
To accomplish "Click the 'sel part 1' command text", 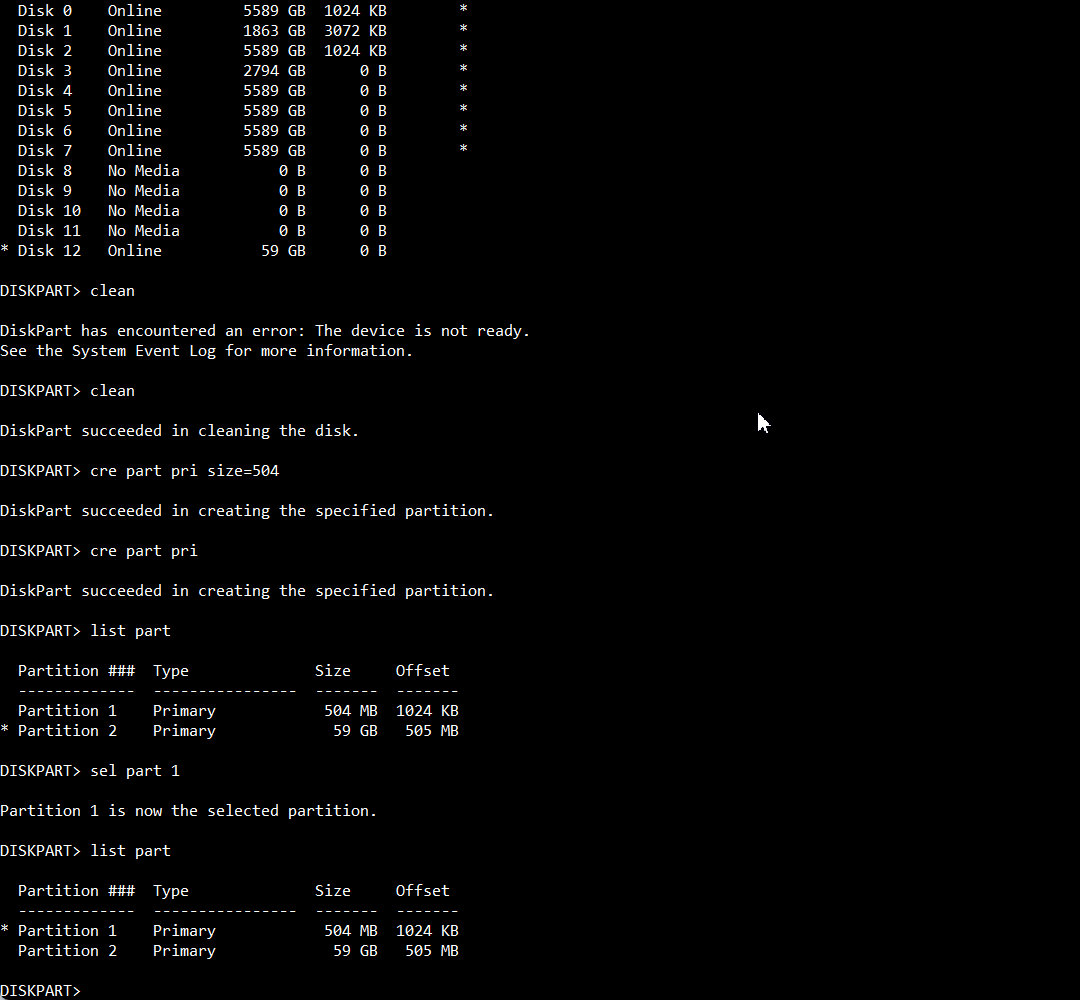I will point(135,771).
